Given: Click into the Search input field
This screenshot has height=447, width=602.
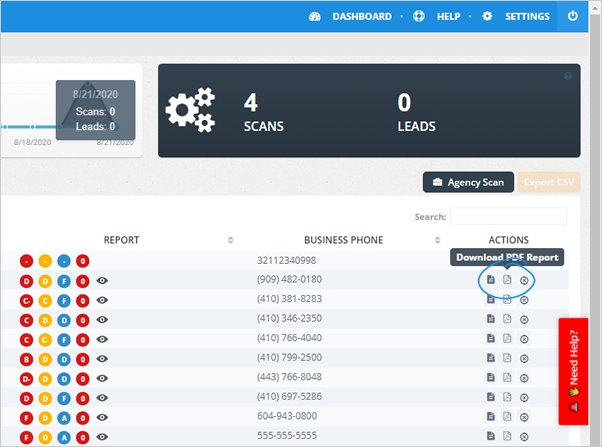Looking at the screenshot, I should pos(508,216).
